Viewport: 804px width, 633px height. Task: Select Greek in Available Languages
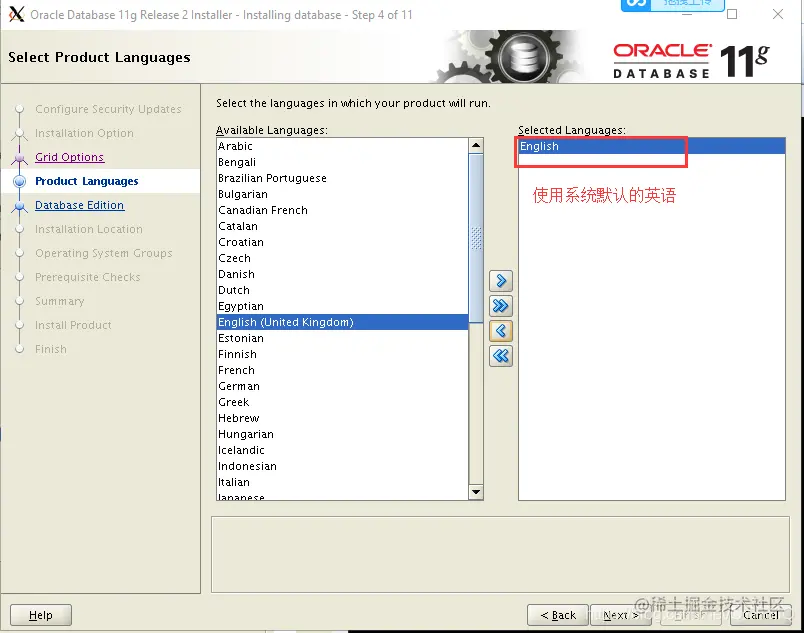(343, 402)
